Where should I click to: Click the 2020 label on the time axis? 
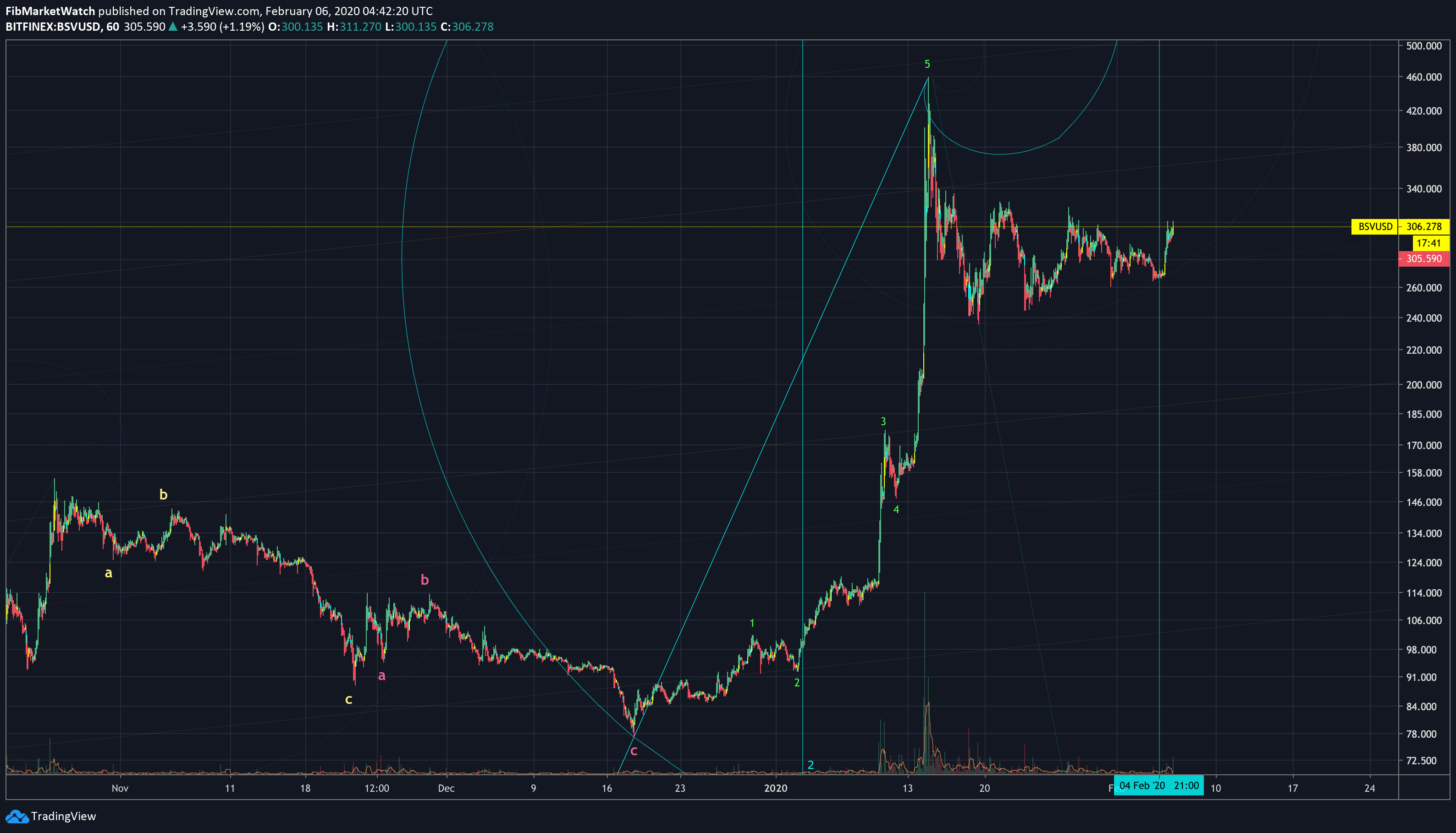tap(776, 789)
